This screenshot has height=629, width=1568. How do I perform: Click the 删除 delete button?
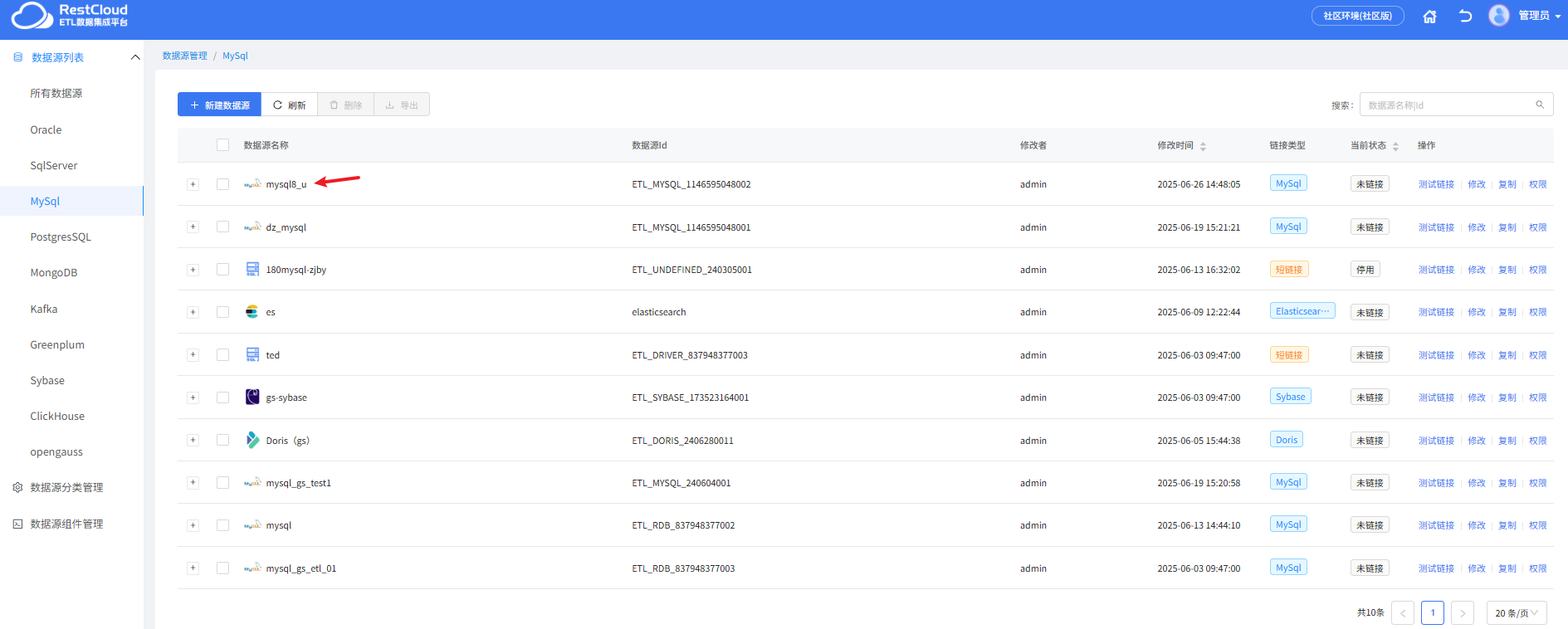345,105
